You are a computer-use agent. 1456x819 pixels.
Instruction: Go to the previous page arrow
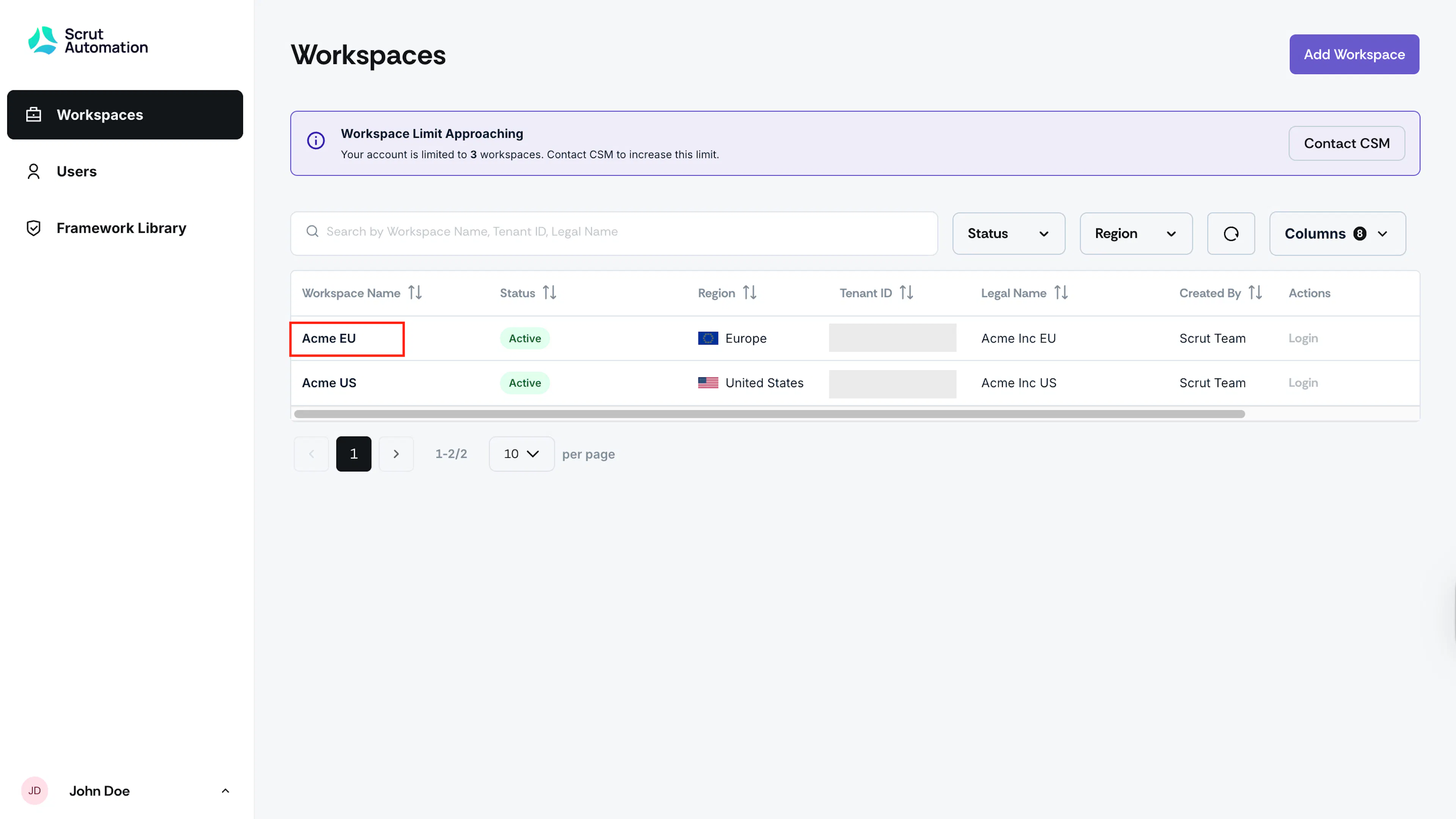[311, 454]
